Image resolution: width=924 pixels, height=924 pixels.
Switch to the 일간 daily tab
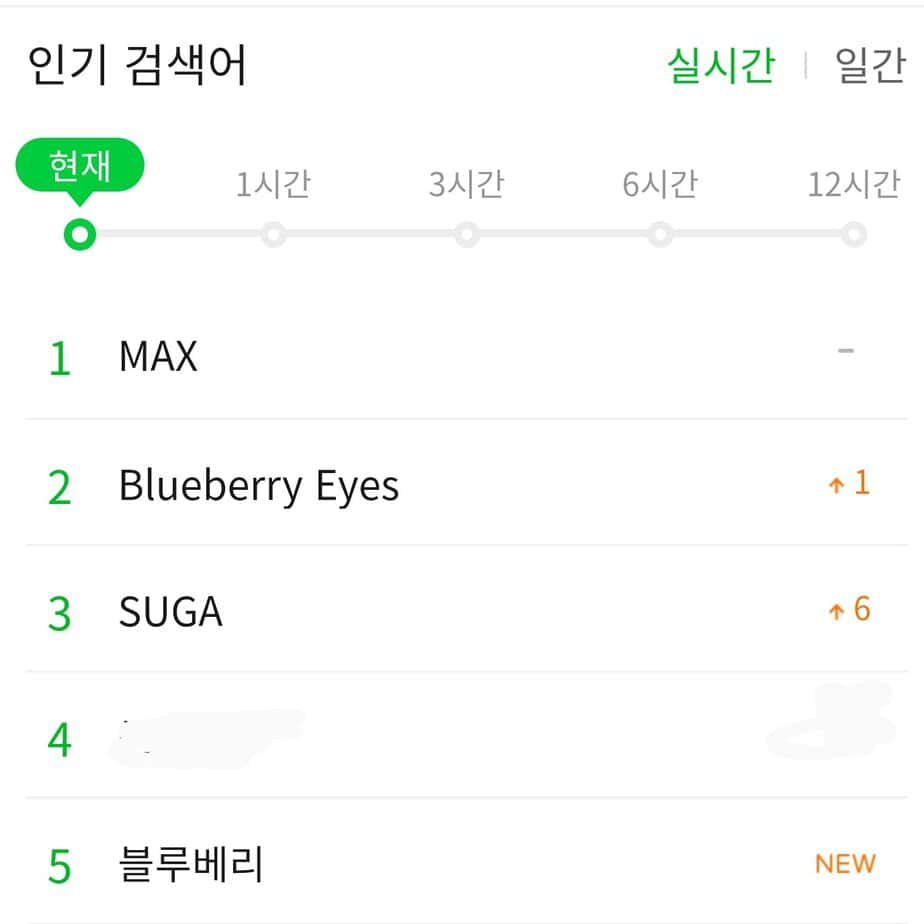(869, 66)
